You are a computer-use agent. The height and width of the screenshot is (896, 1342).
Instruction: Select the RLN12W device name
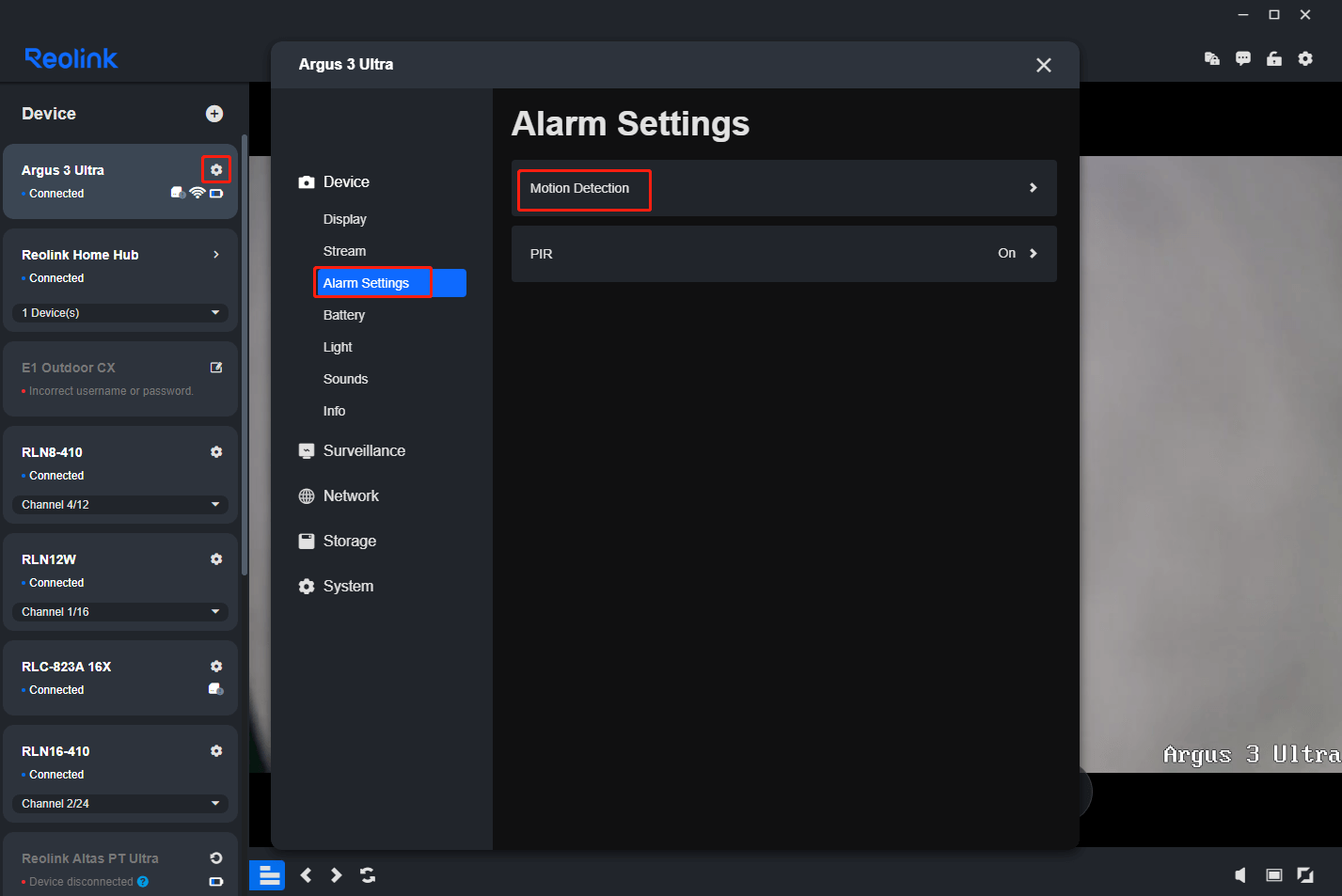[49, 559]
